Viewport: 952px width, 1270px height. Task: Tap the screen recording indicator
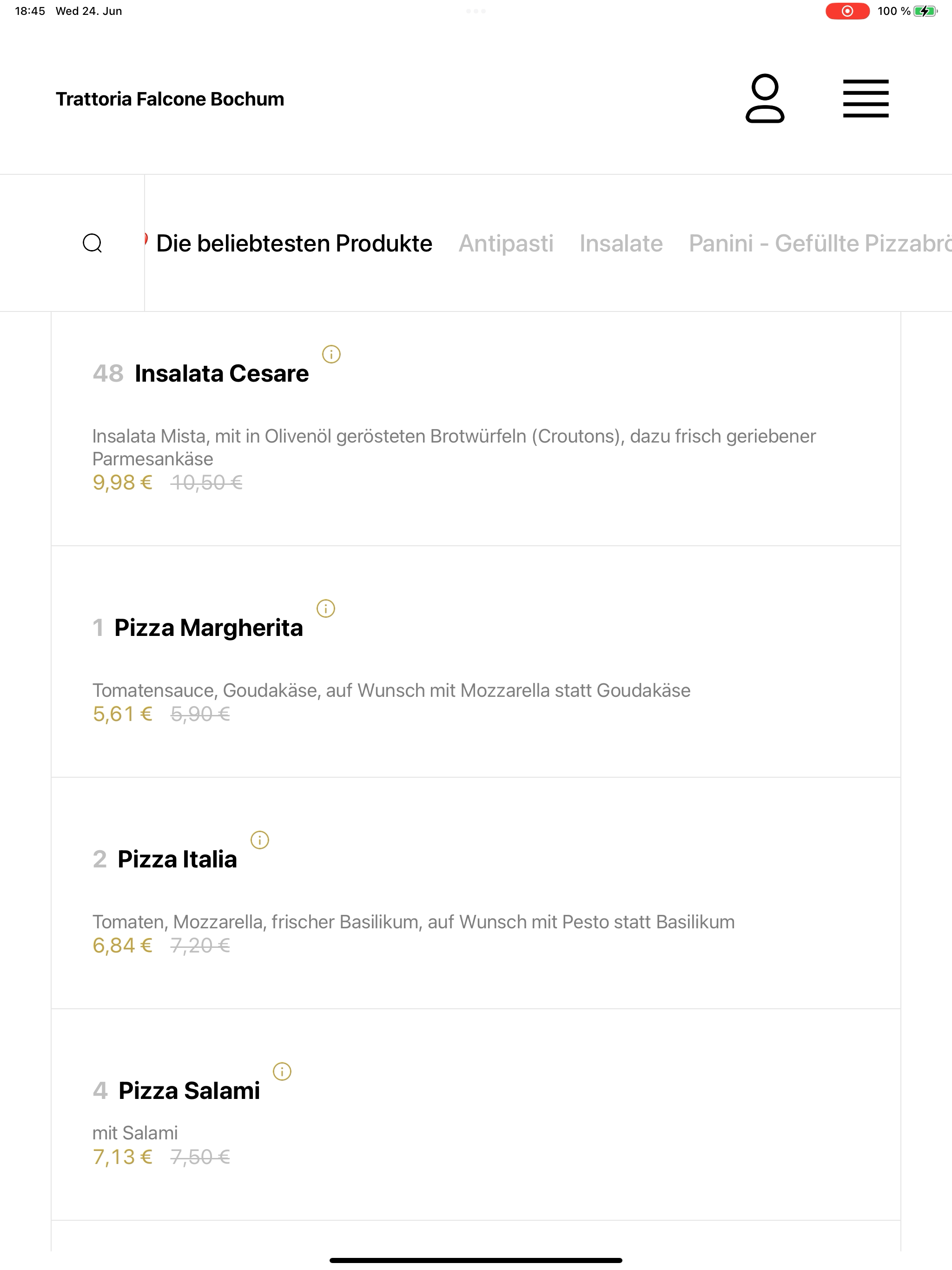(x=847, y=11)
